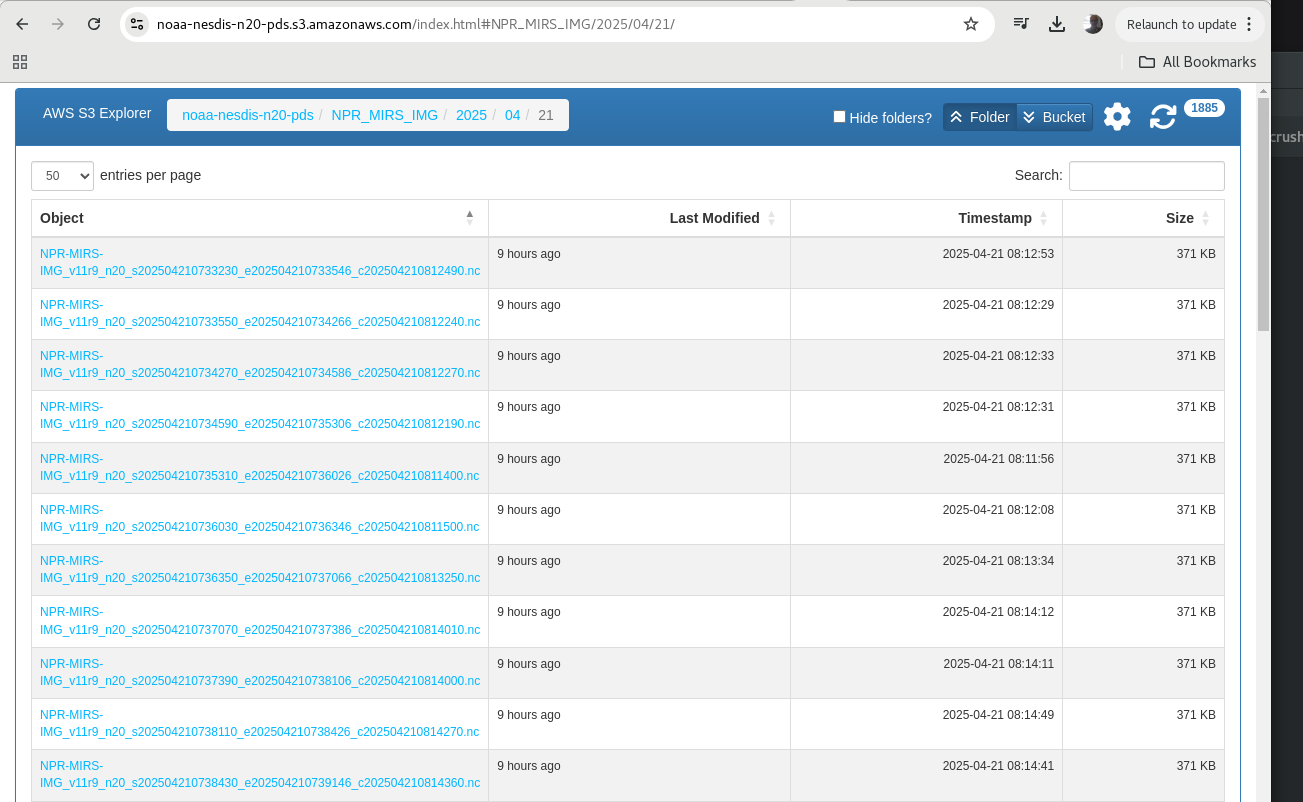Refresh the S3 bucket listing icon

point(1163,117)
